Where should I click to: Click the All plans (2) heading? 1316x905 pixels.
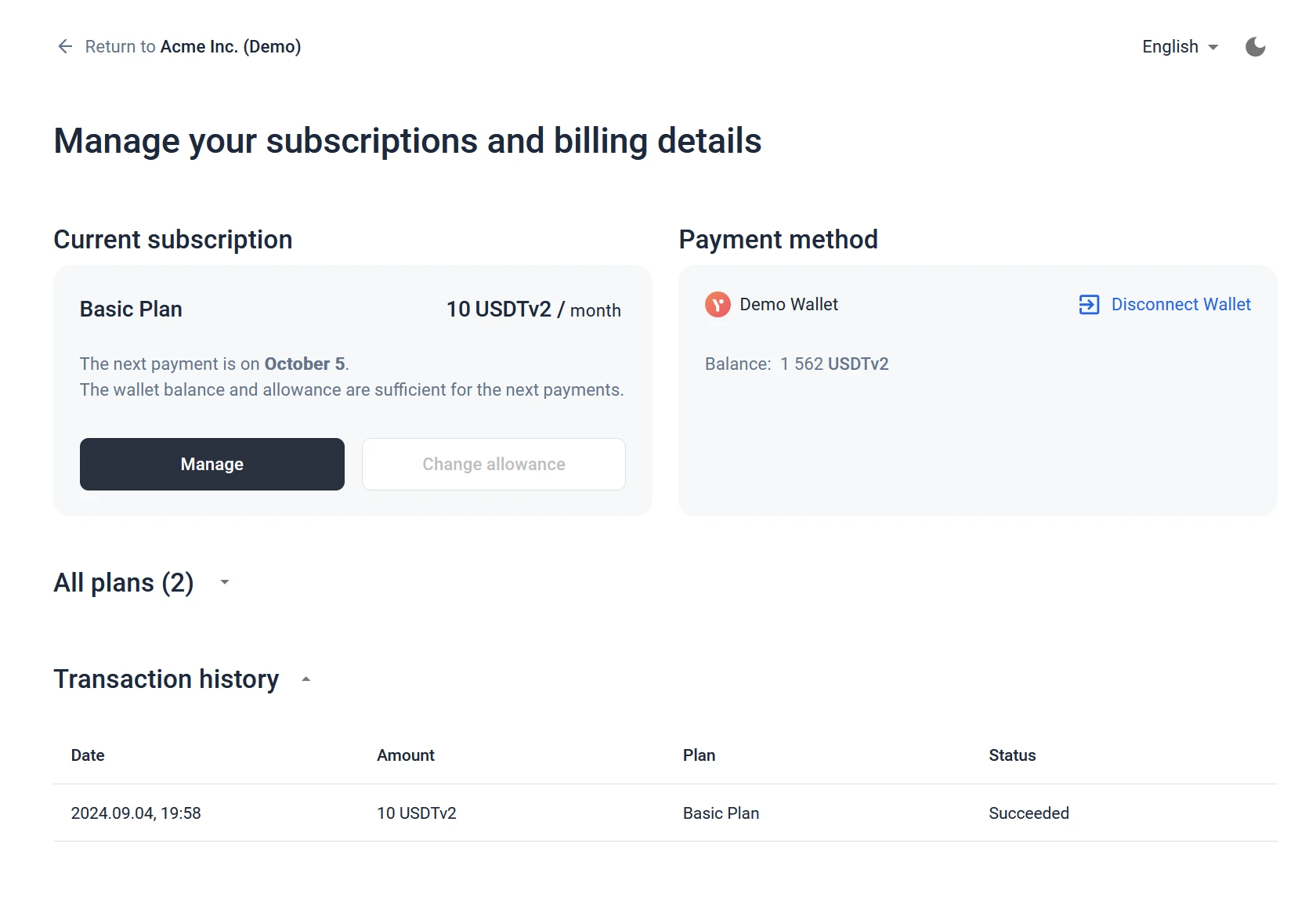pos(124,583)
